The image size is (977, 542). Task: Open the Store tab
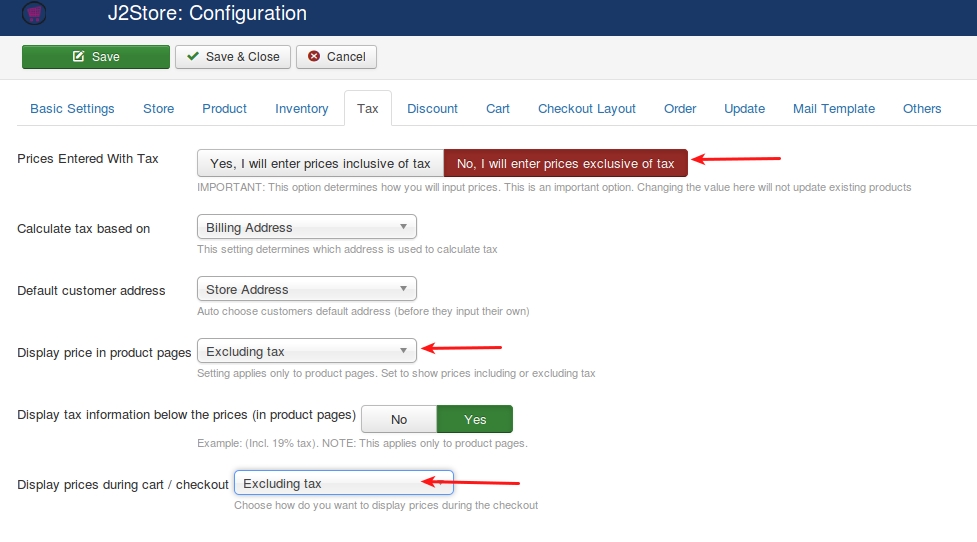[x=158, y=108]
